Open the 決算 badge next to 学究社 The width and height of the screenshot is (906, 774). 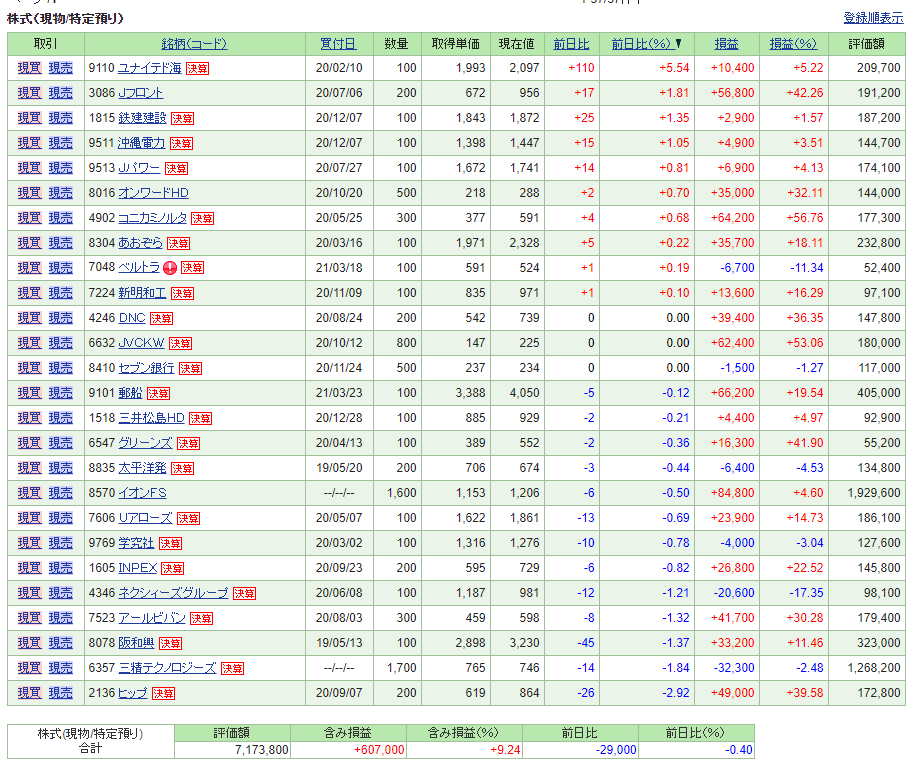[x=170, y=544]
